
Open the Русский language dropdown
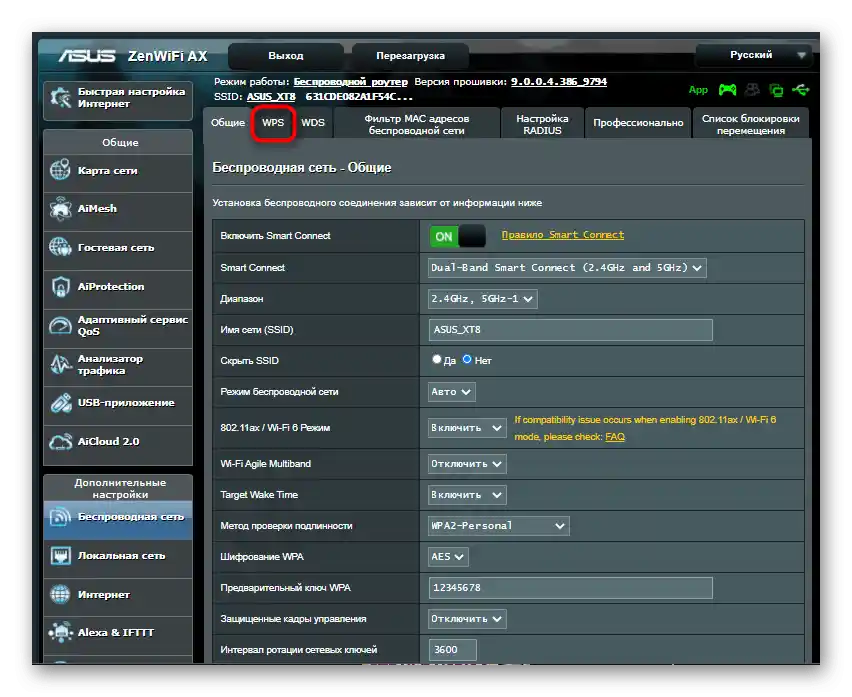(754, 55)
